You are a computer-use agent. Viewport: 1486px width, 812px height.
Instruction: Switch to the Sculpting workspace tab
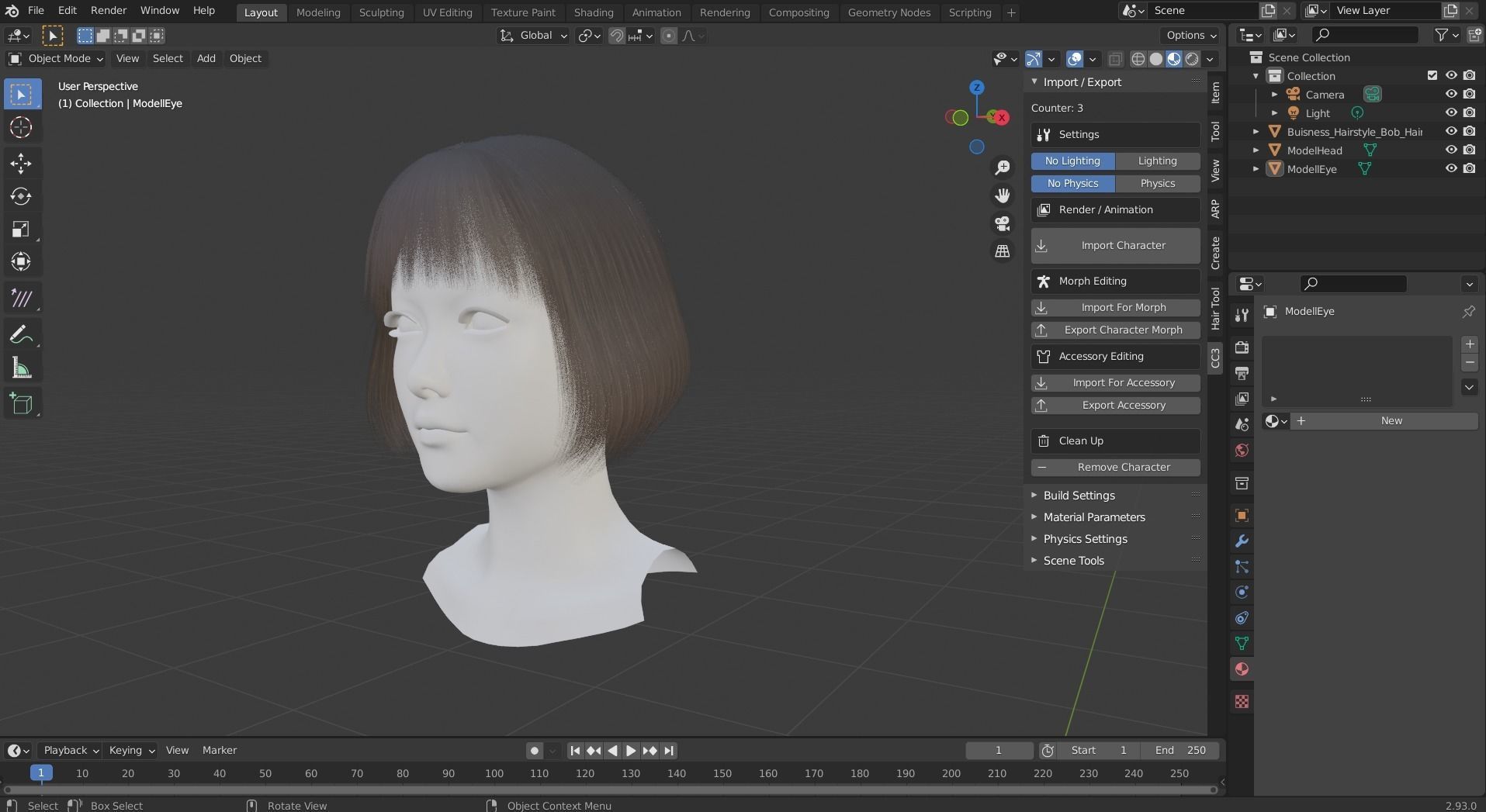pyautogui.click(x=381, y=12)
